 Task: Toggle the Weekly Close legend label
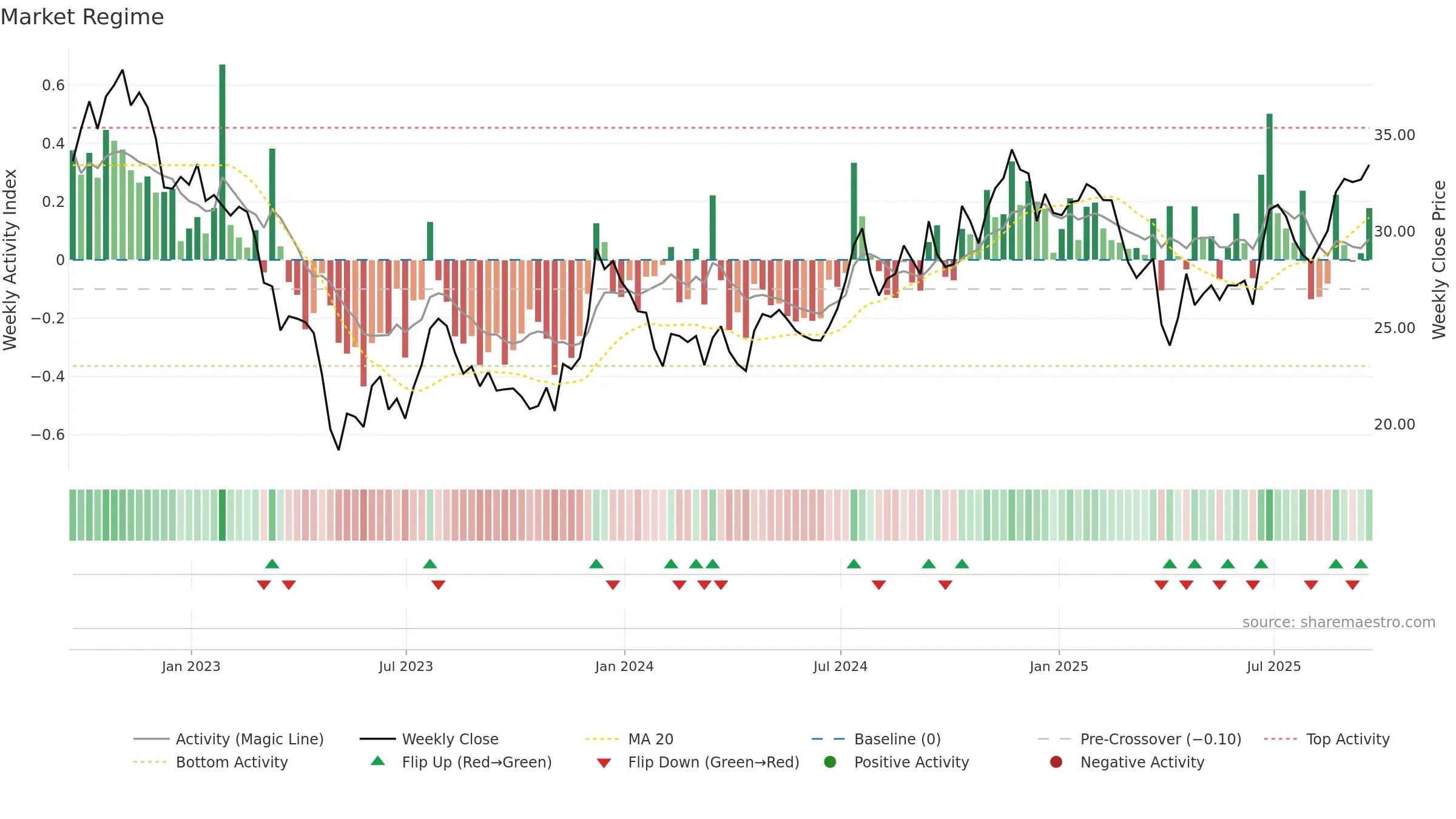click(450, 739)
